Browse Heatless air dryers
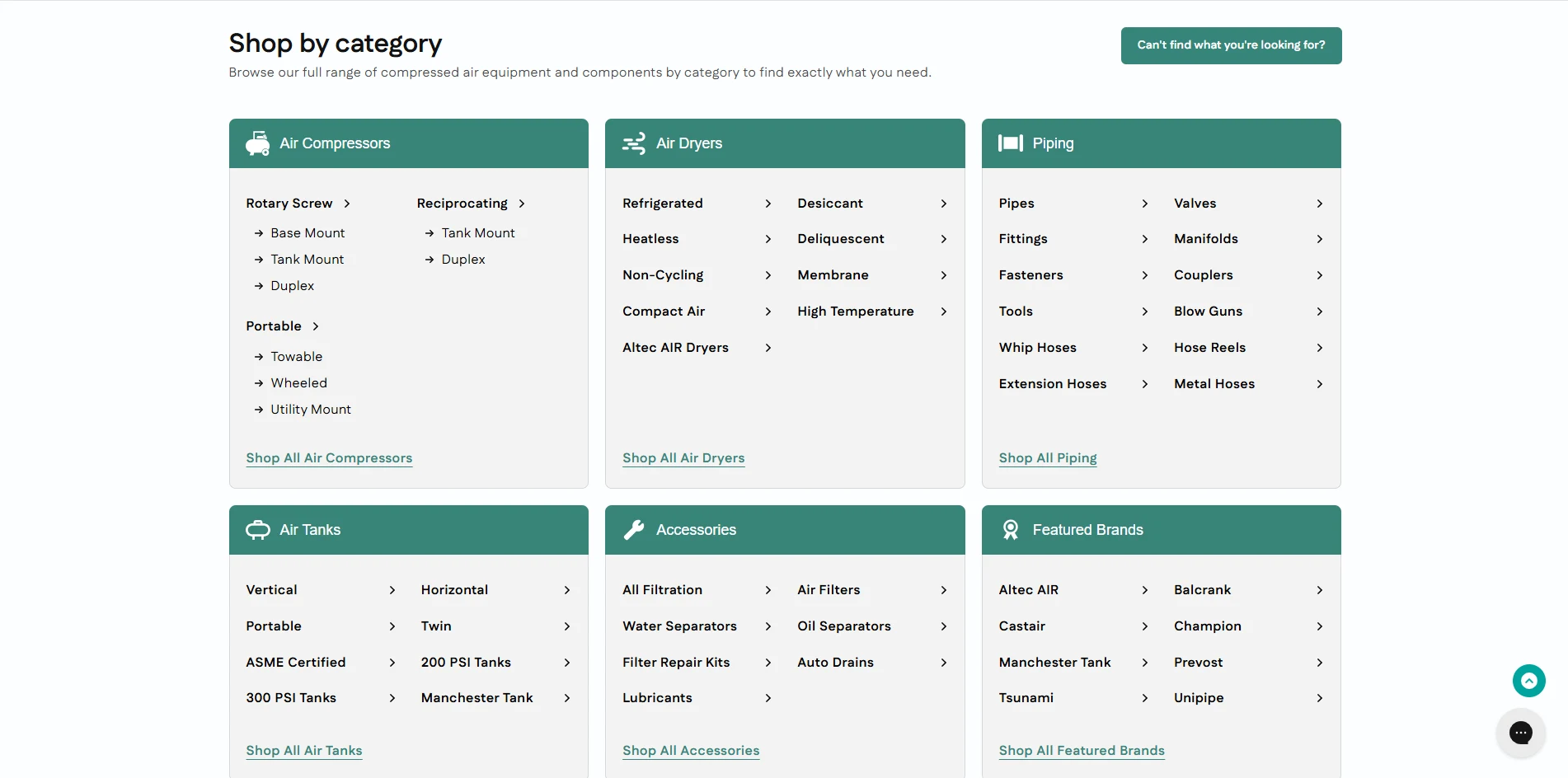 coord(650,239)
